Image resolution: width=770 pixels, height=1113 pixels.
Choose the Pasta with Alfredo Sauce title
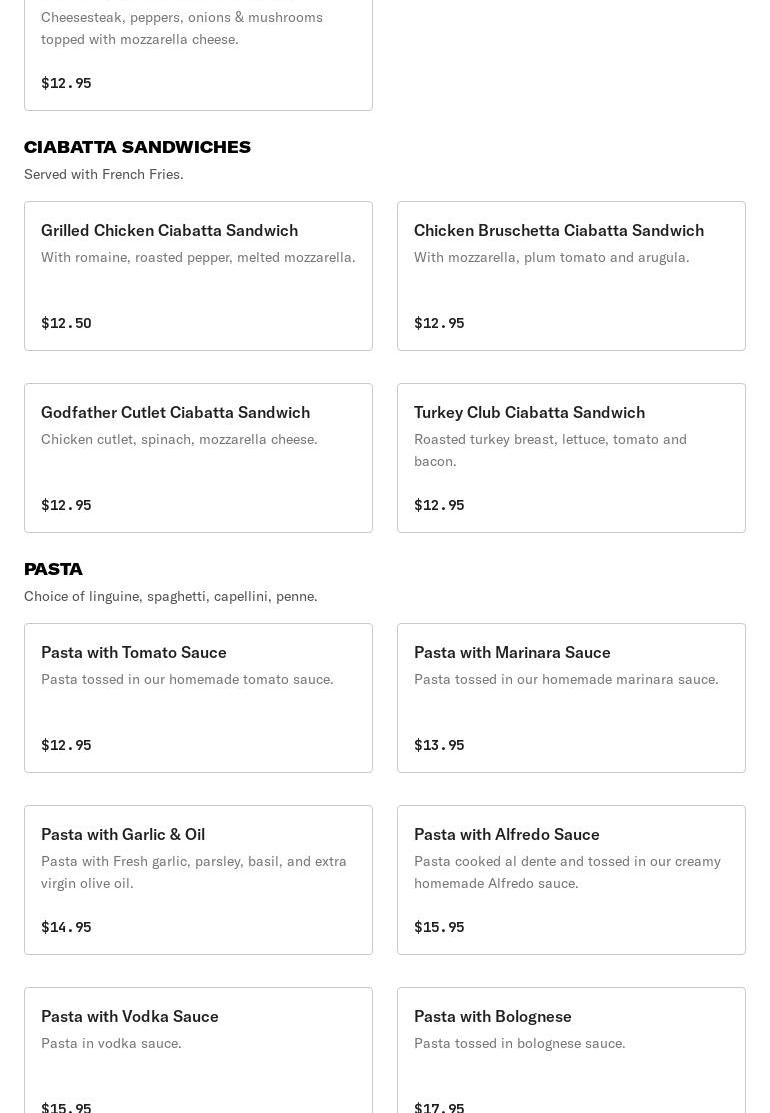pos(507,834)
